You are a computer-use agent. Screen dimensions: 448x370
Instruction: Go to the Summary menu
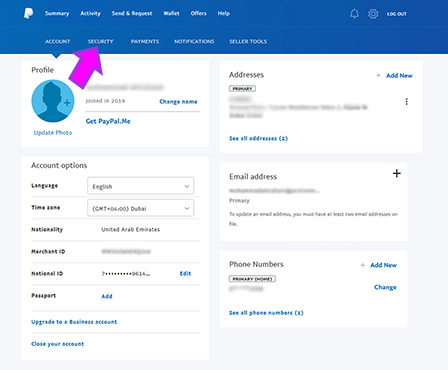pos(57,13)
